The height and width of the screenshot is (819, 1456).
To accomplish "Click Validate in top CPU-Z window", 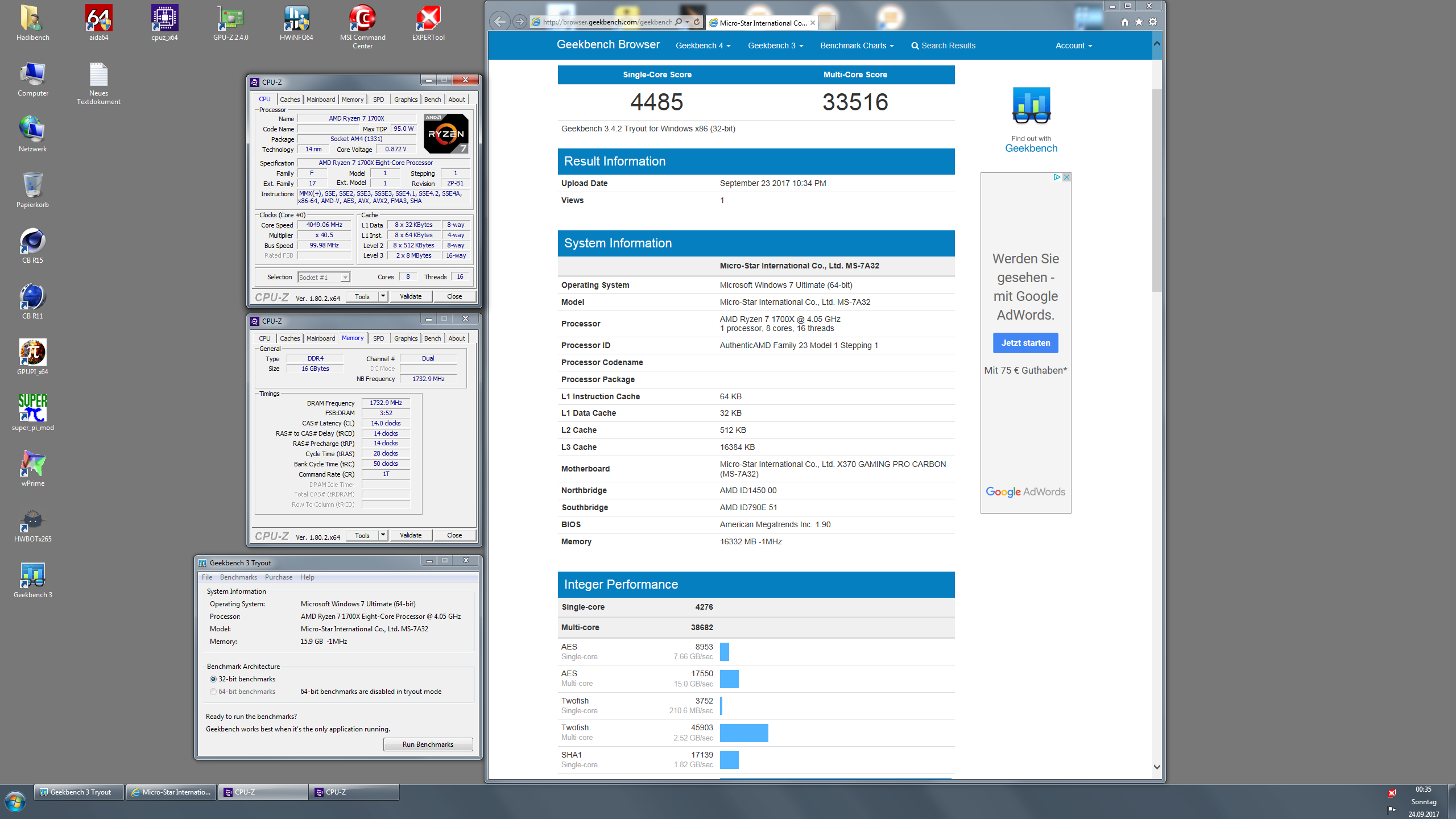I will click(411, 296).
